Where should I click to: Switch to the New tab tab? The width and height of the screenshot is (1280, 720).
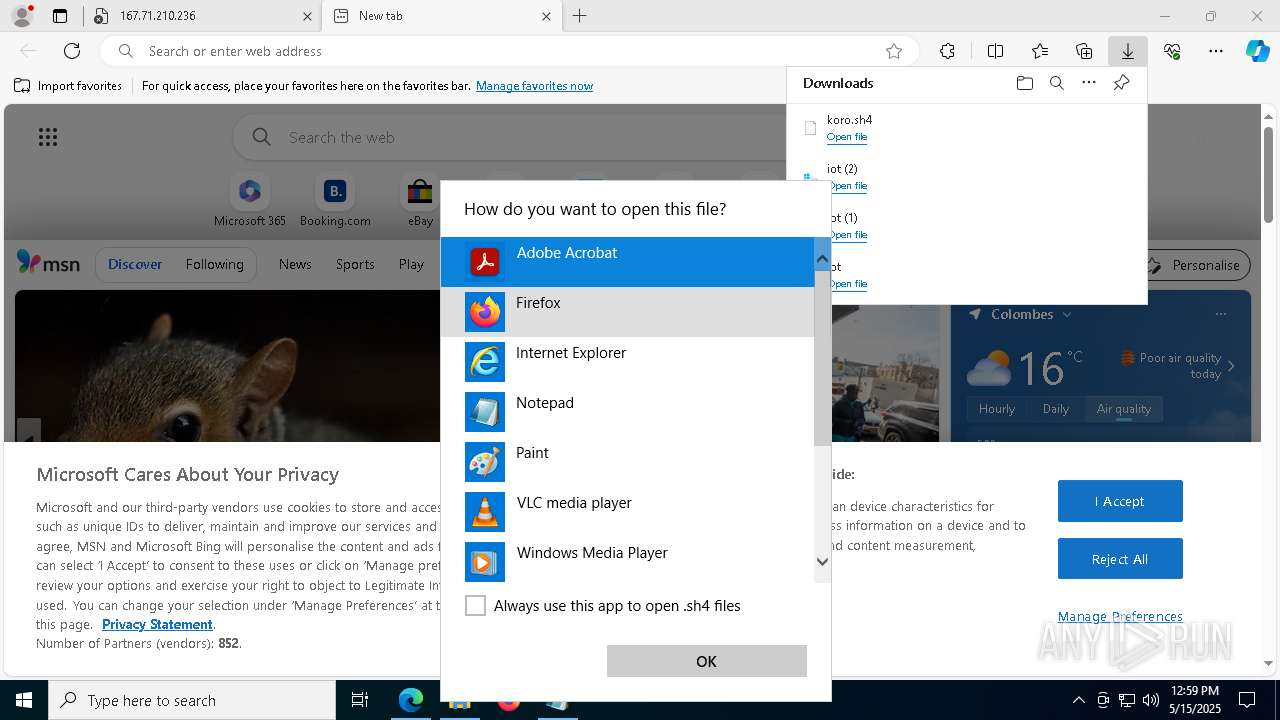[441, 16]
